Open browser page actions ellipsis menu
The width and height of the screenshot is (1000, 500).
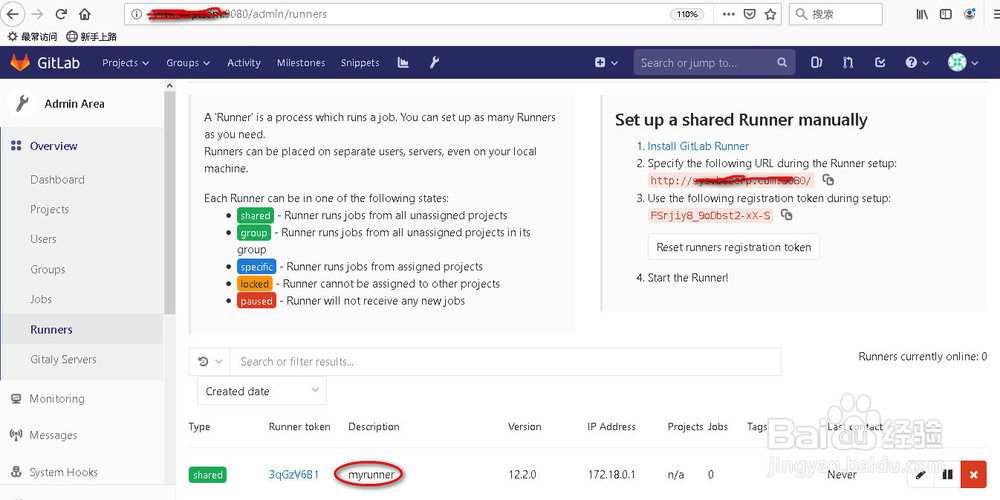click(x=728, y=13)
